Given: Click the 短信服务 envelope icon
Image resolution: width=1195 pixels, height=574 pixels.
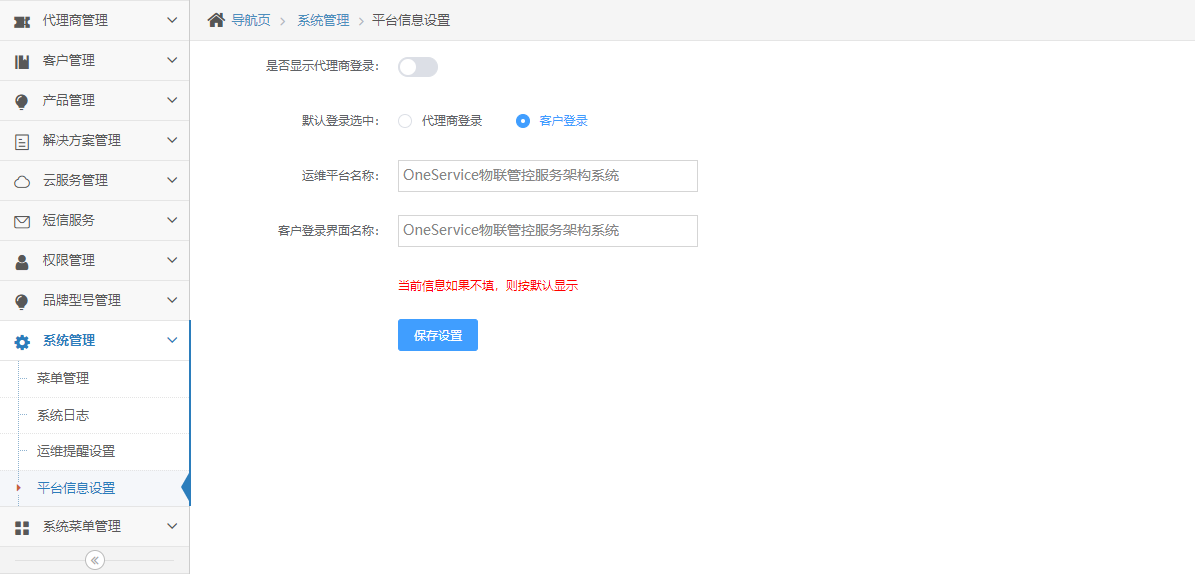Looking at the screenshot, I should pyautogui.click(x=22, y=222).
